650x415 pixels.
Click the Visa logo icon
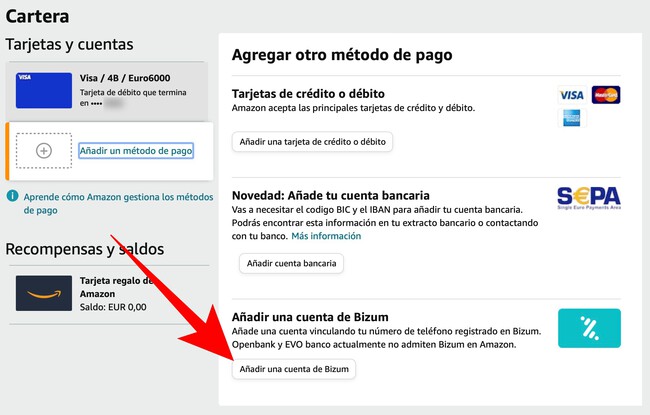571,95
